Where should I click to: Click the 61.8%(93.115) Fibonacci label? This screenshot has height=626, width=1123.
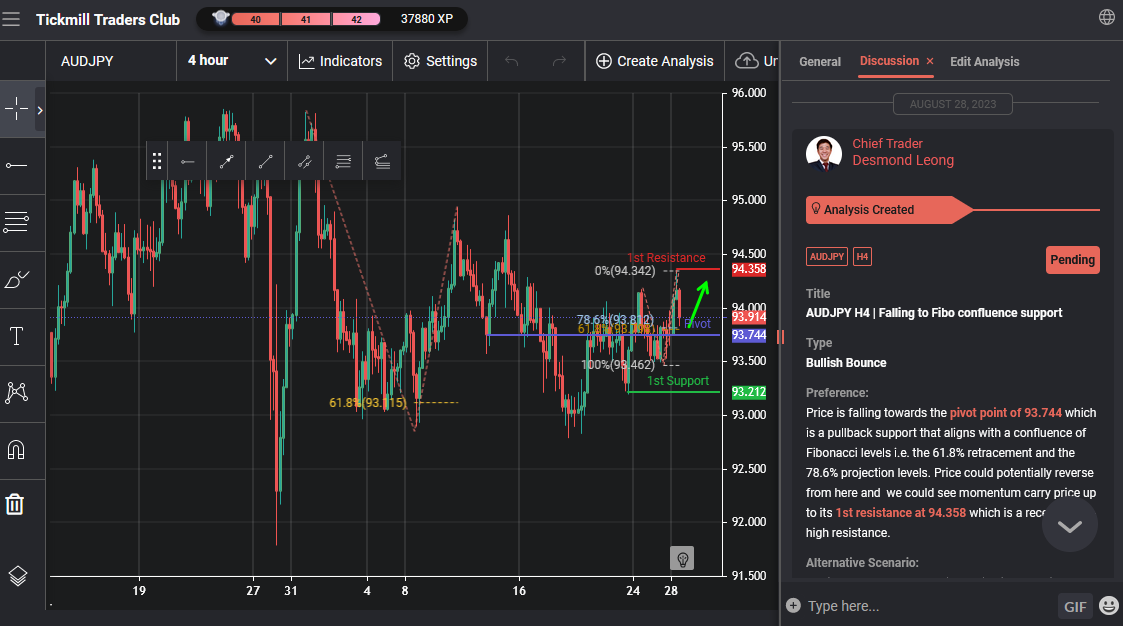tap(367, 403)
